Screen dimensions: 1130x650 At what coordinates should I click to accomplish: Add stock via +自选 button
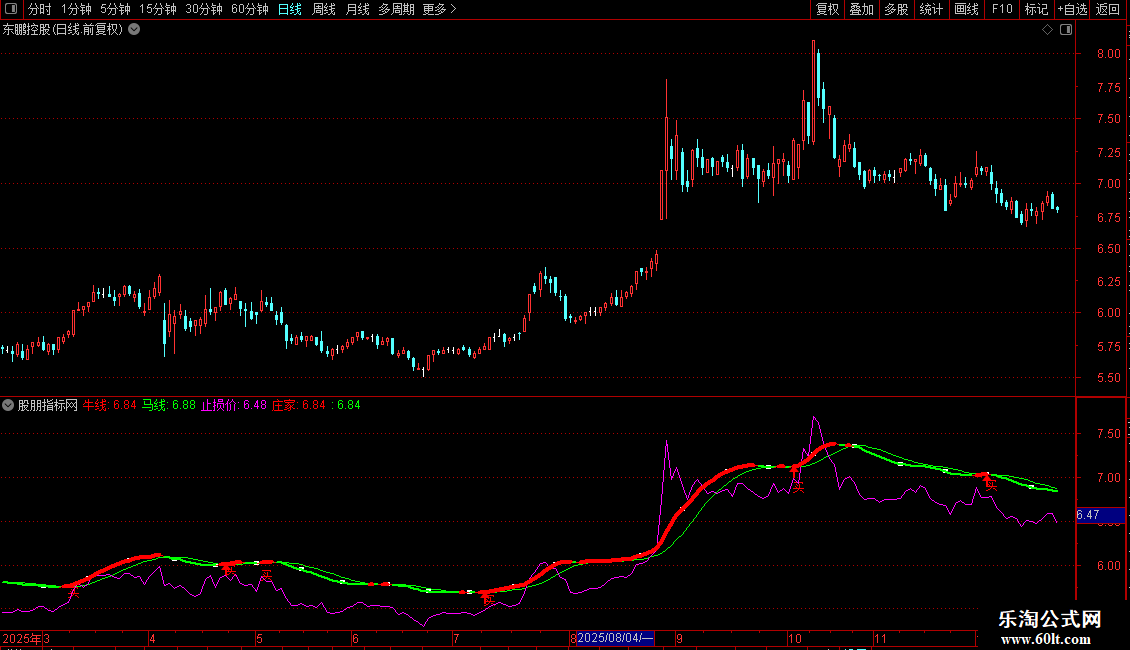(1072, 9)
